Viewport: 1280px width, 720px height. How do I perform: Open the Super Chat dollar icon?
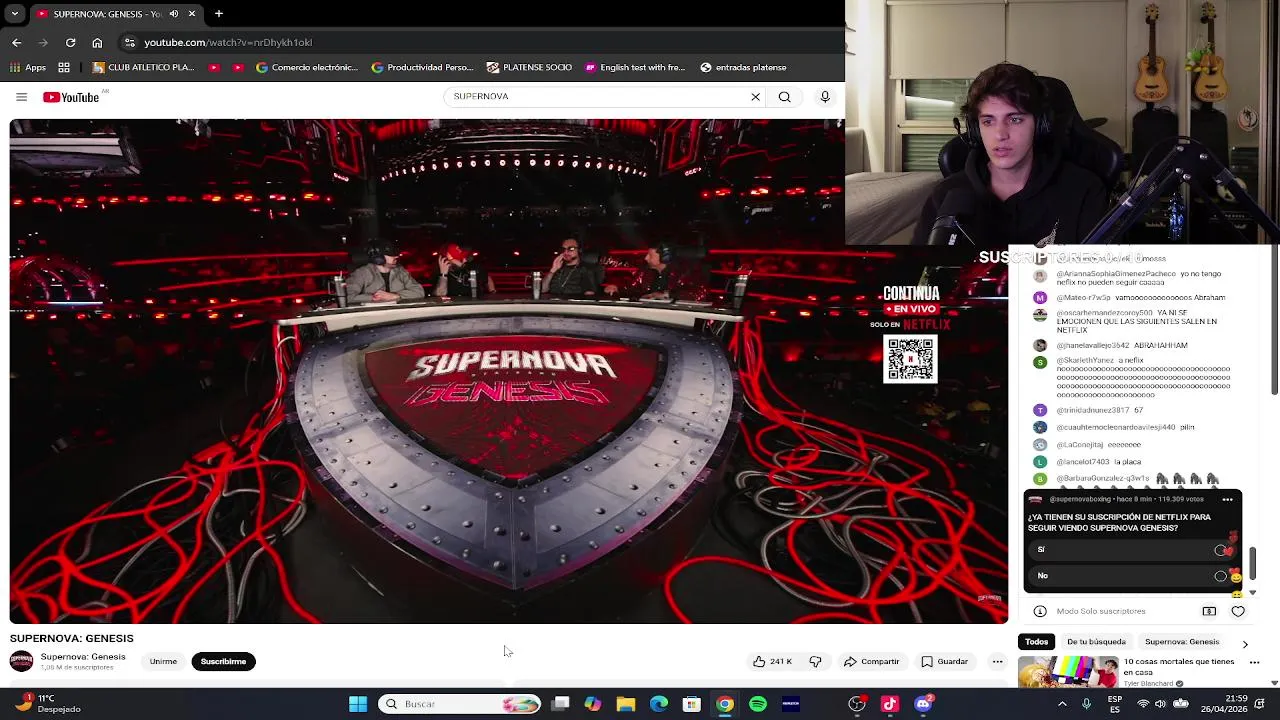tap(1209, 611)
